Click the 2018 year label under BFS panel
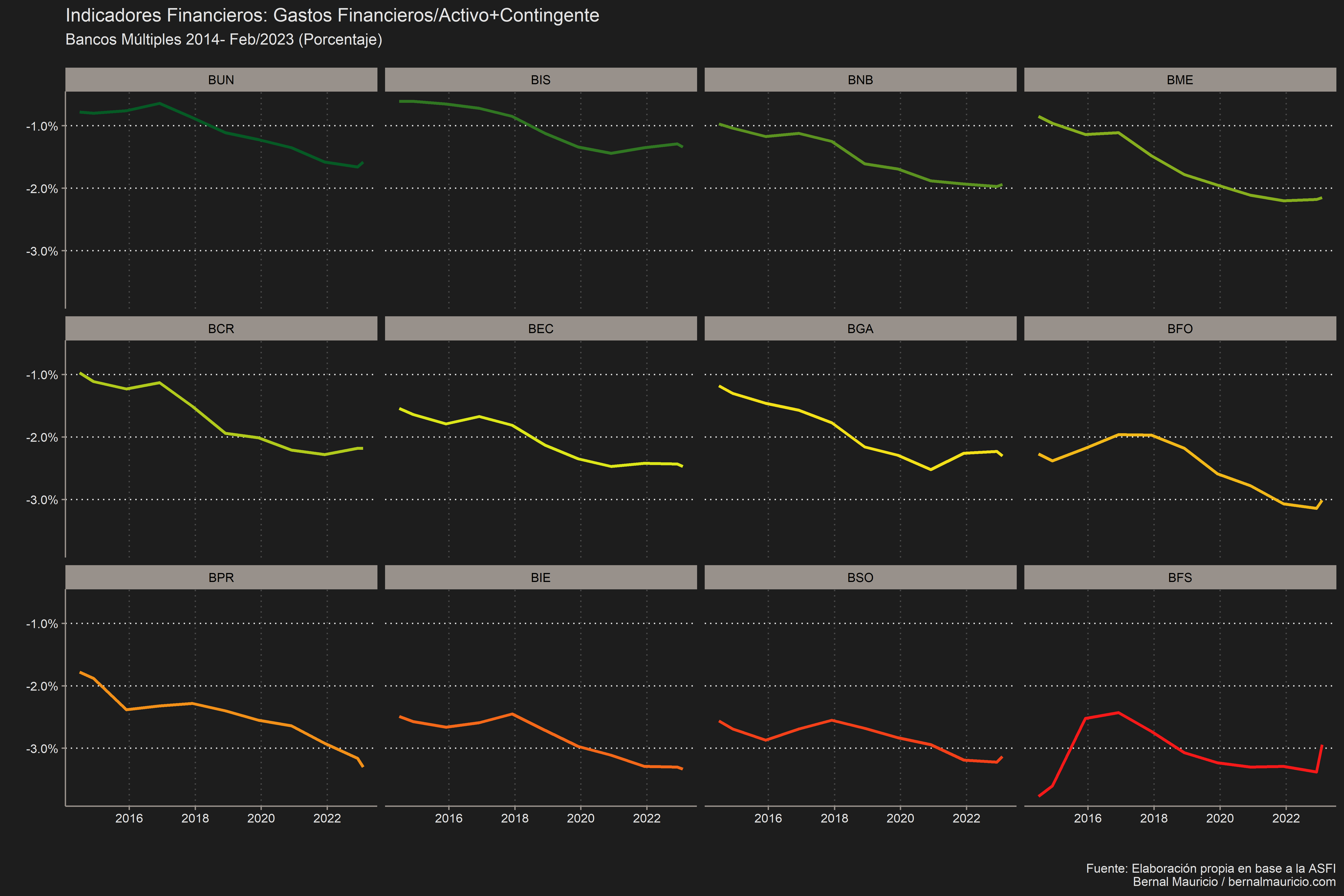 click(1154, 818)
